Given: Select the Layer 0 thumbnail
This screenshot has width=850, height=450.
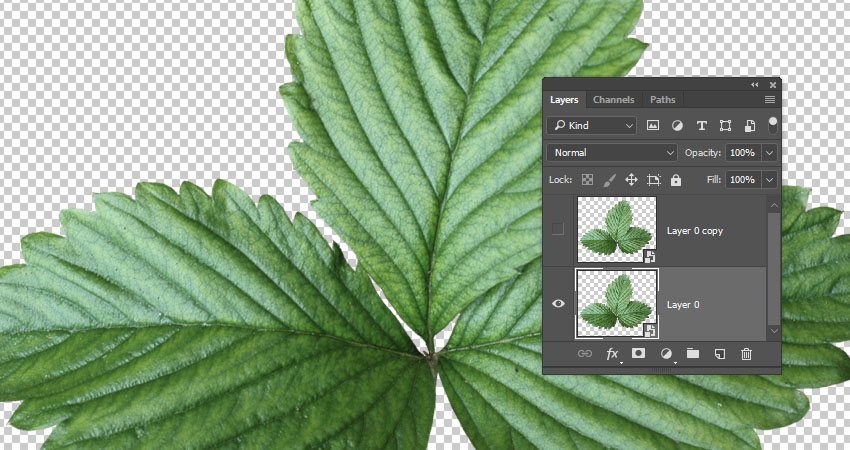Looking at the screenshot, I should pos(617,304).
